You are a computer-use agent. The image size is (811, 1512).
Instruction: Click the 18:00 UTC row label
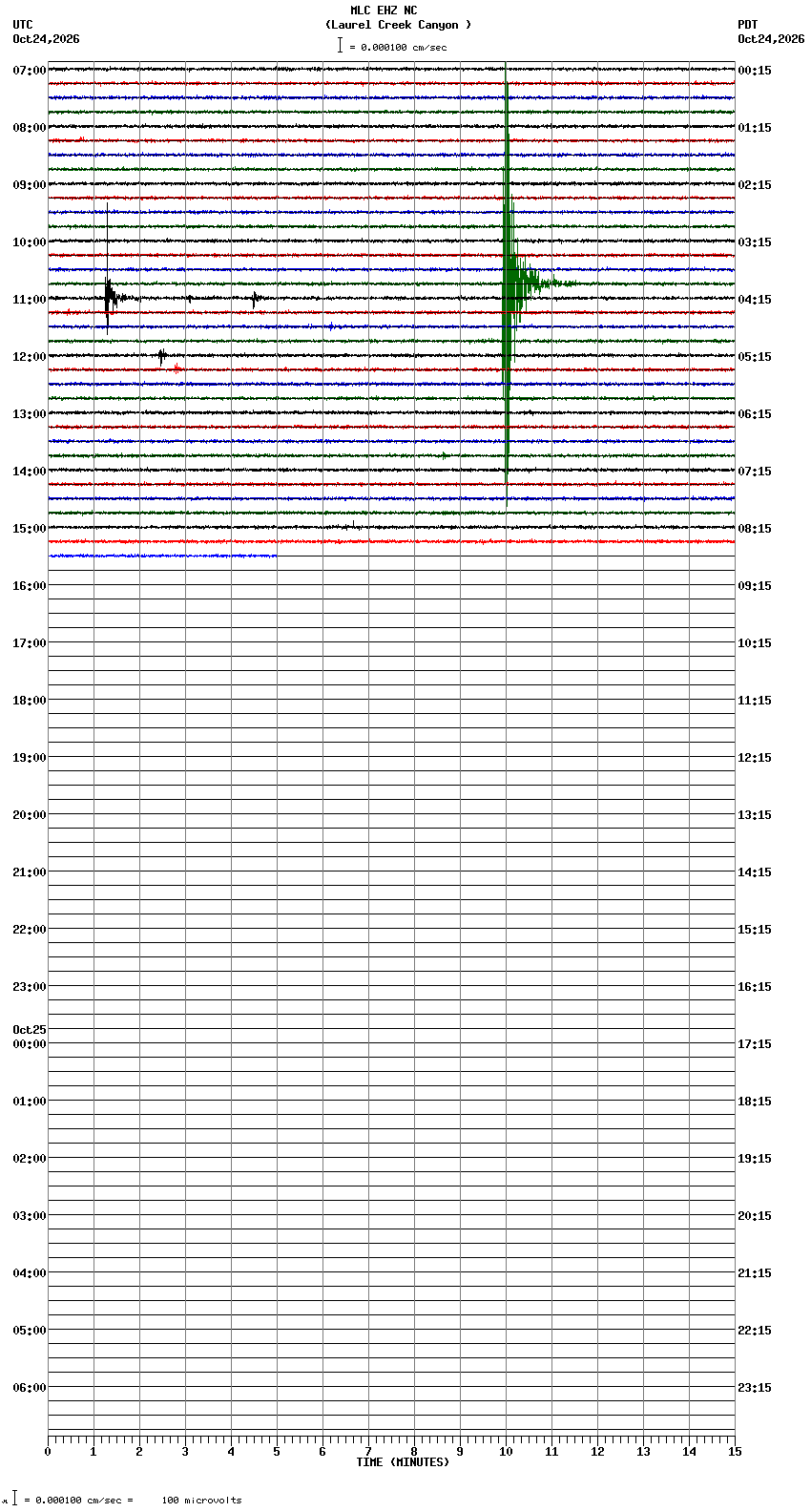[x=30, y=701]
